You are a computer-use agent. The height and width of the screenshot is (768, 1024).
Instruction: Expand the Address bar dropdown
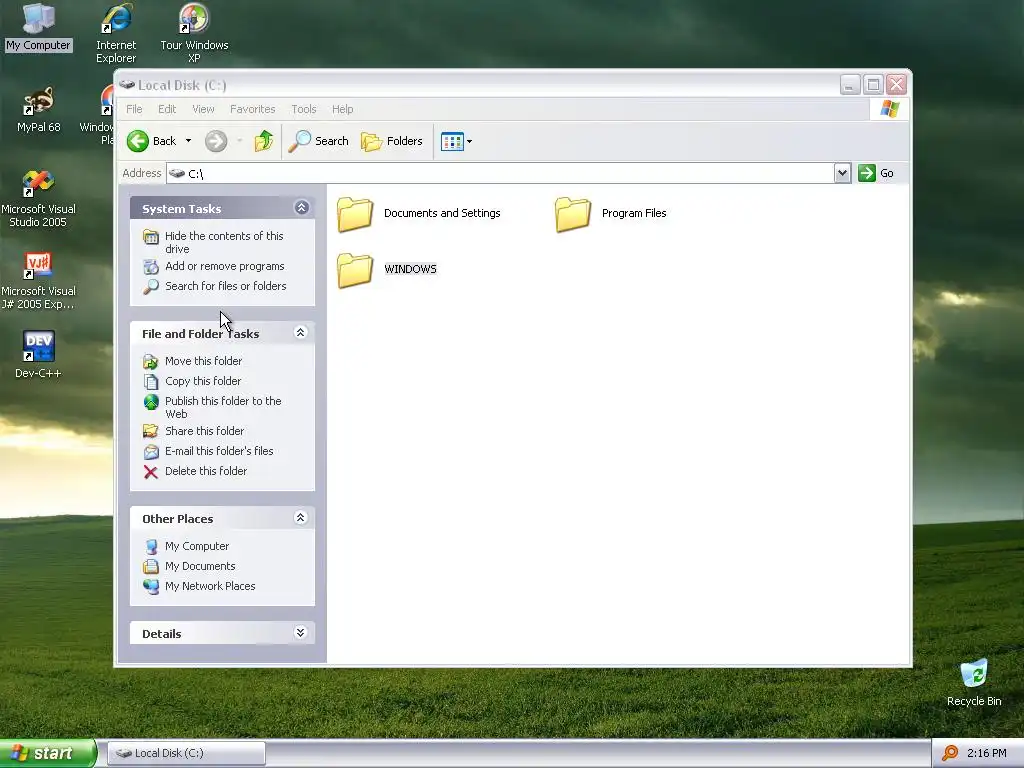point(842,173)
